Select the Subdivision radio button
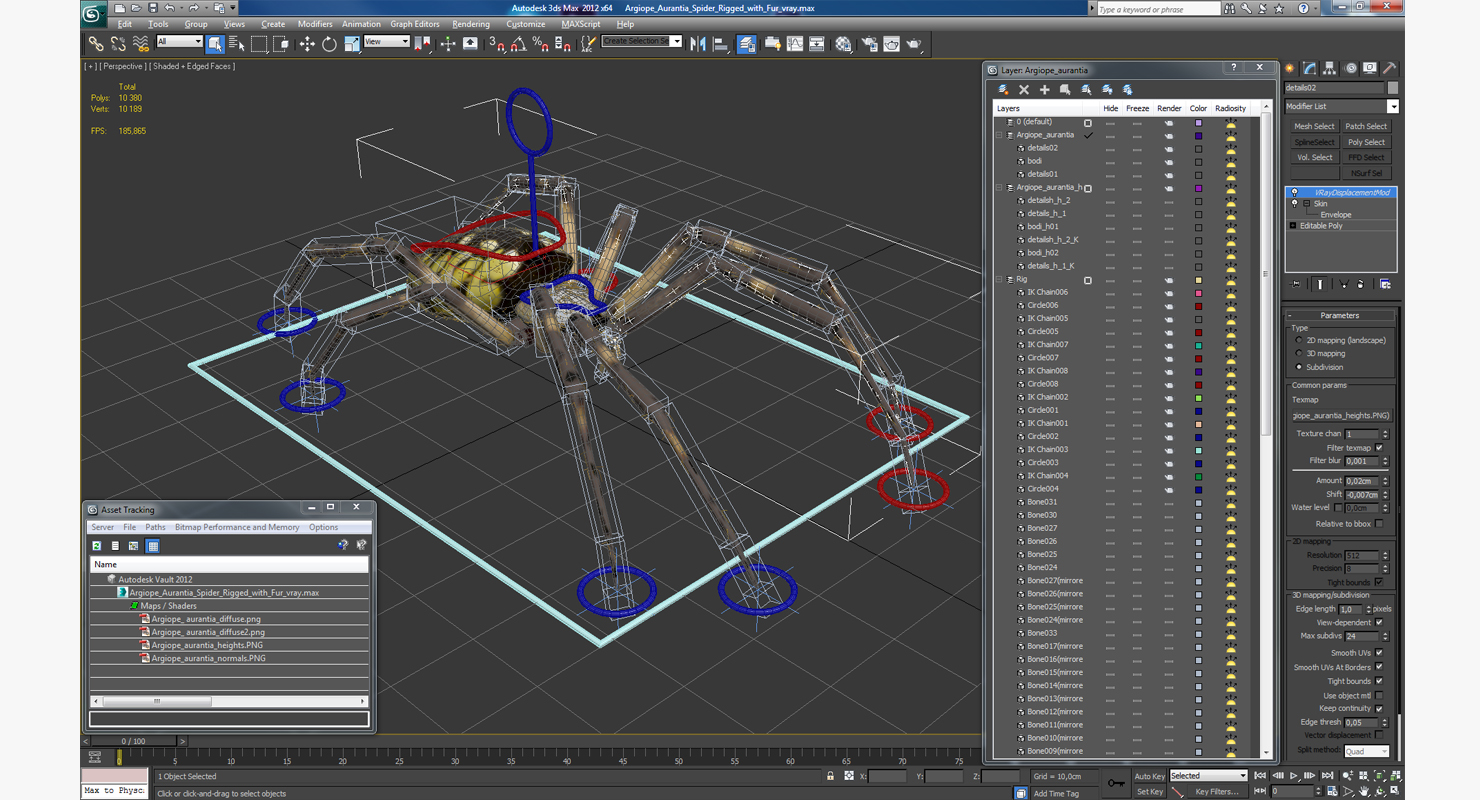Screen dimensions: 1480x800 point(1299,367)
